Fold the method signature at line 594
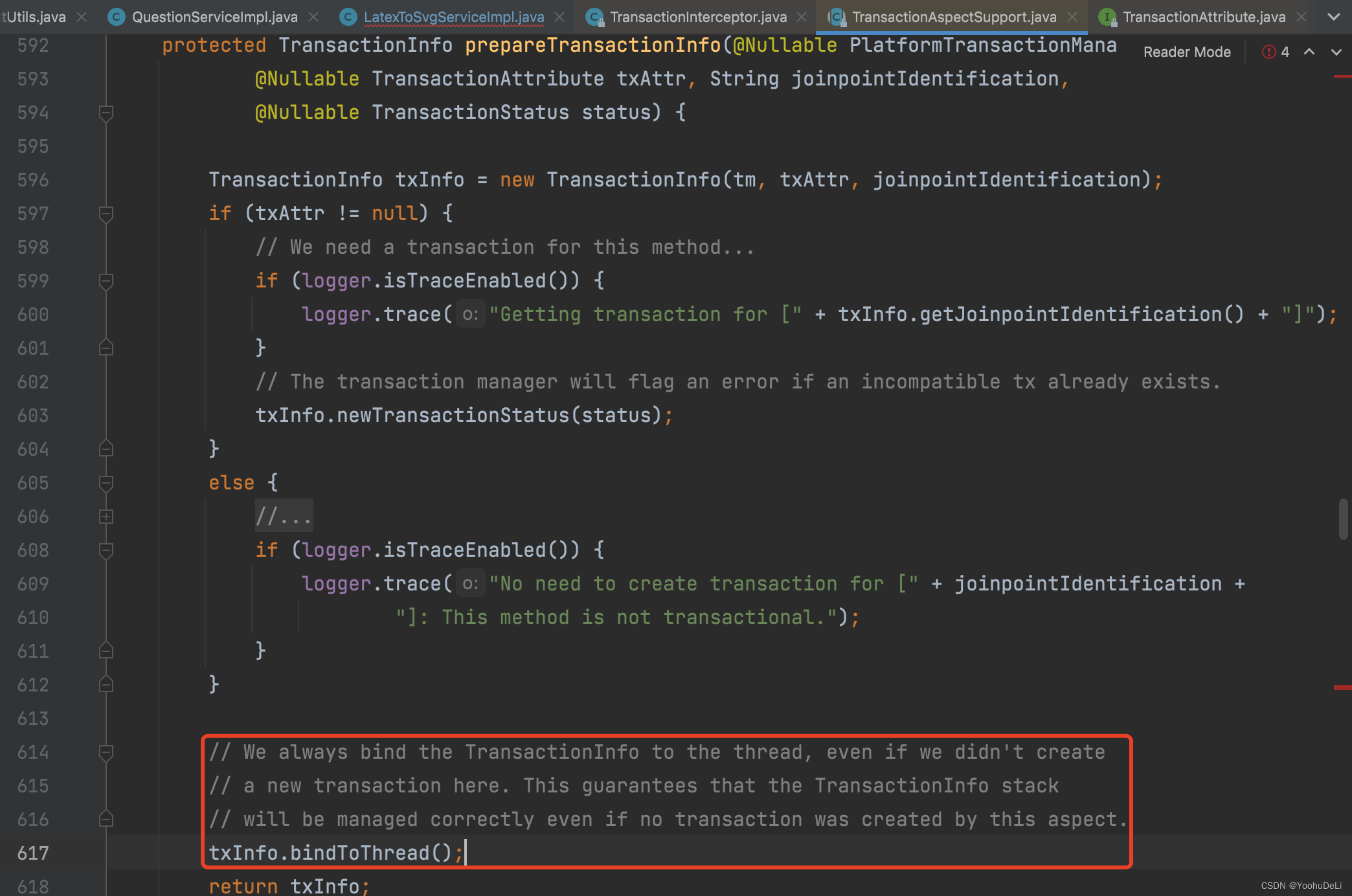 [x=106, y=113]
